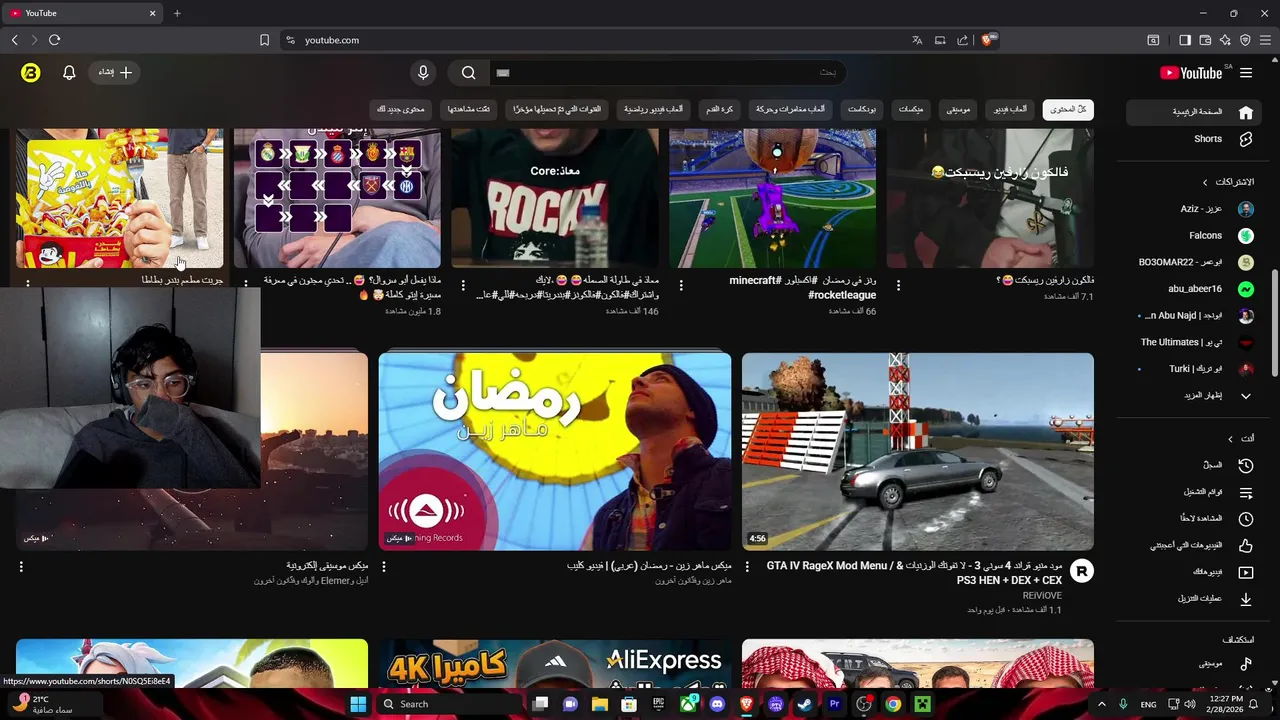Open Music in Explore section
1280x720 pixels.
tap(1196, 664)
